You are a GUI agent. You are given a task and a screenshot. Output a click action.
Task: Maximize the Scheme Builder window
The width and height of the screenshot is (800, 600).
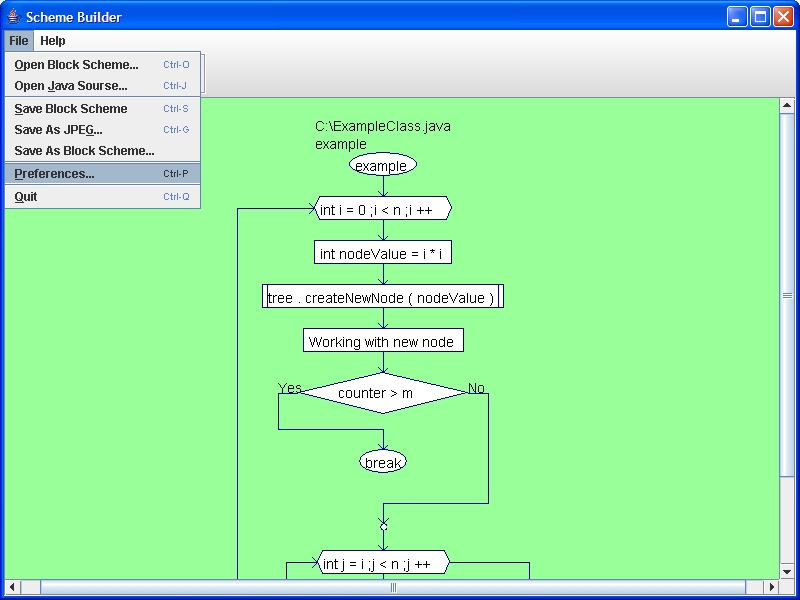(760, 17)
